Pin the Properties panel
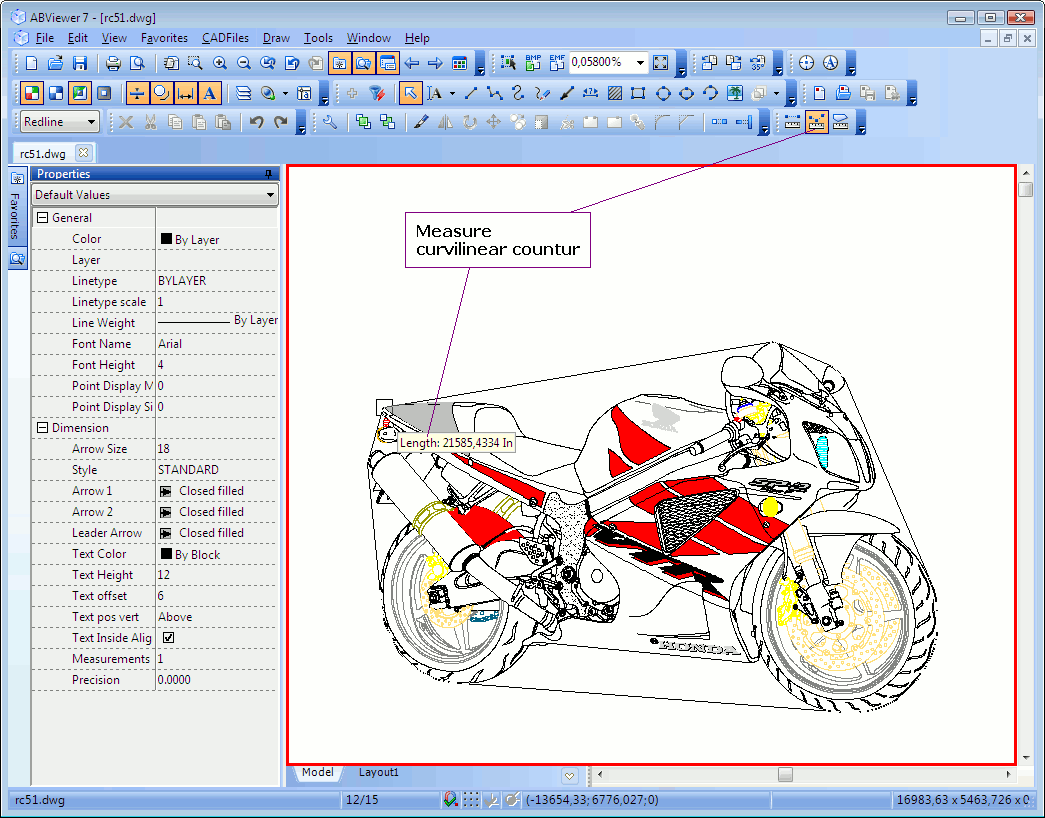Screen dimensions: 1045x818 tap(269, 174)
